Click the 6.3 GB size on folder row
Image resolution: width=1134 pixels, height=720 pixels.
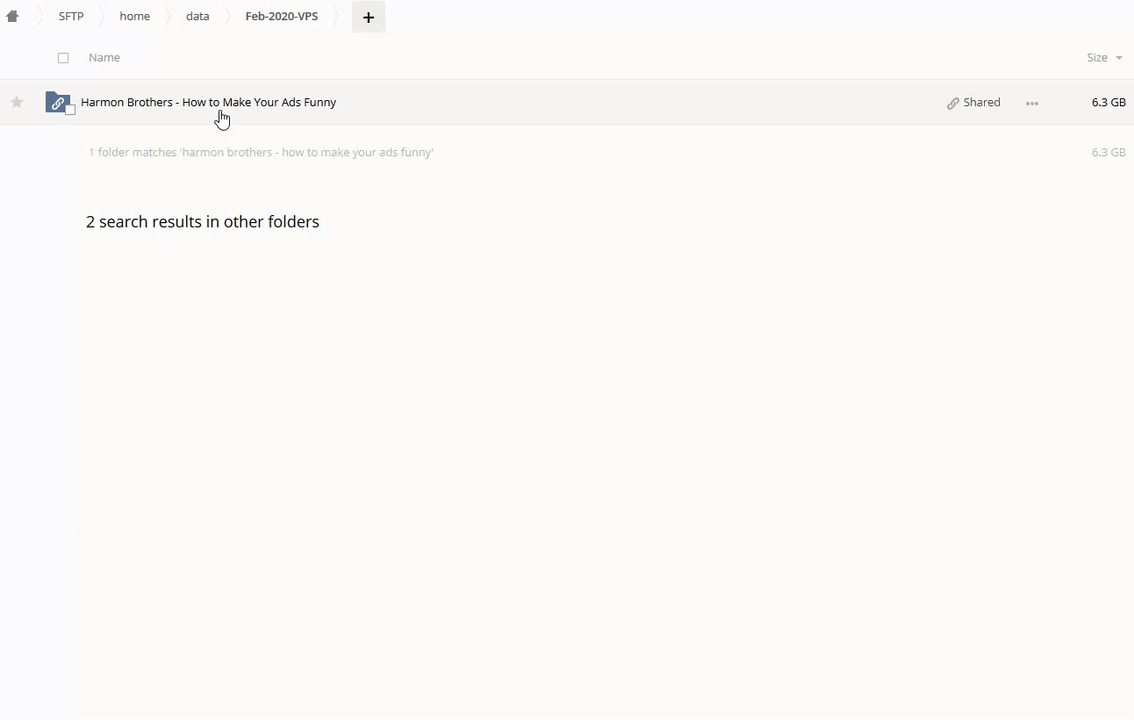click(1108, 102)
